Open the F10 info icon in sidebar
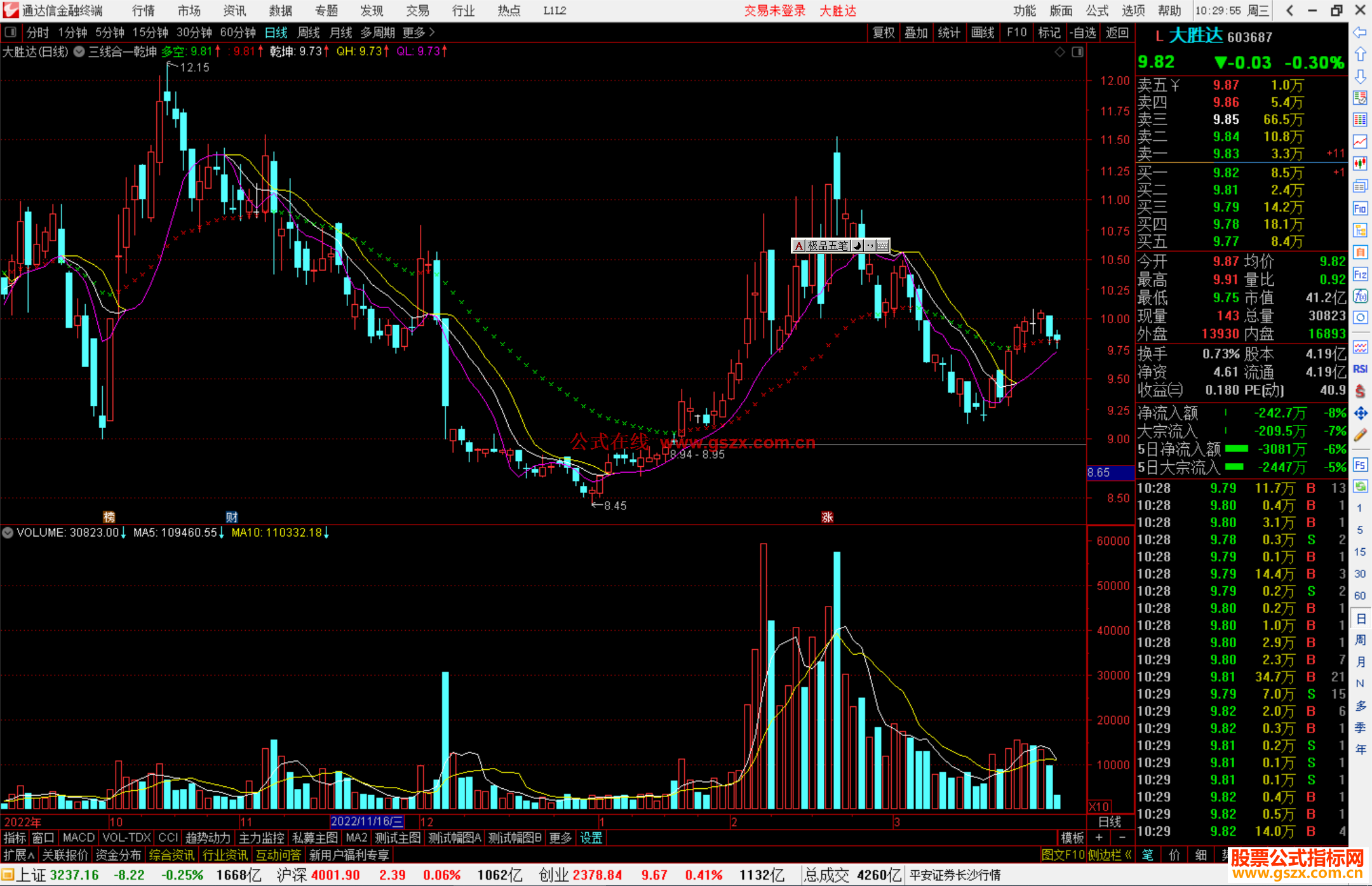1372x886 pixels. 1360,208
